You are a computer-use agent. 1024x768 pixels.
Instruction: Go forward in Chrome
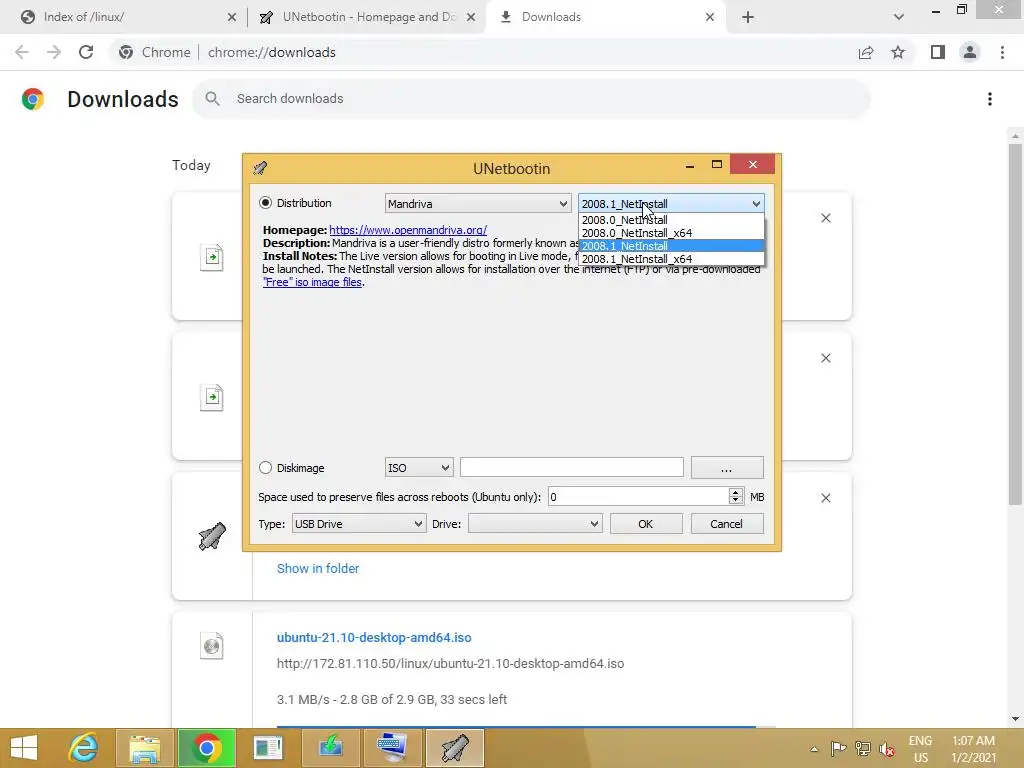click(x=54, y=52)
